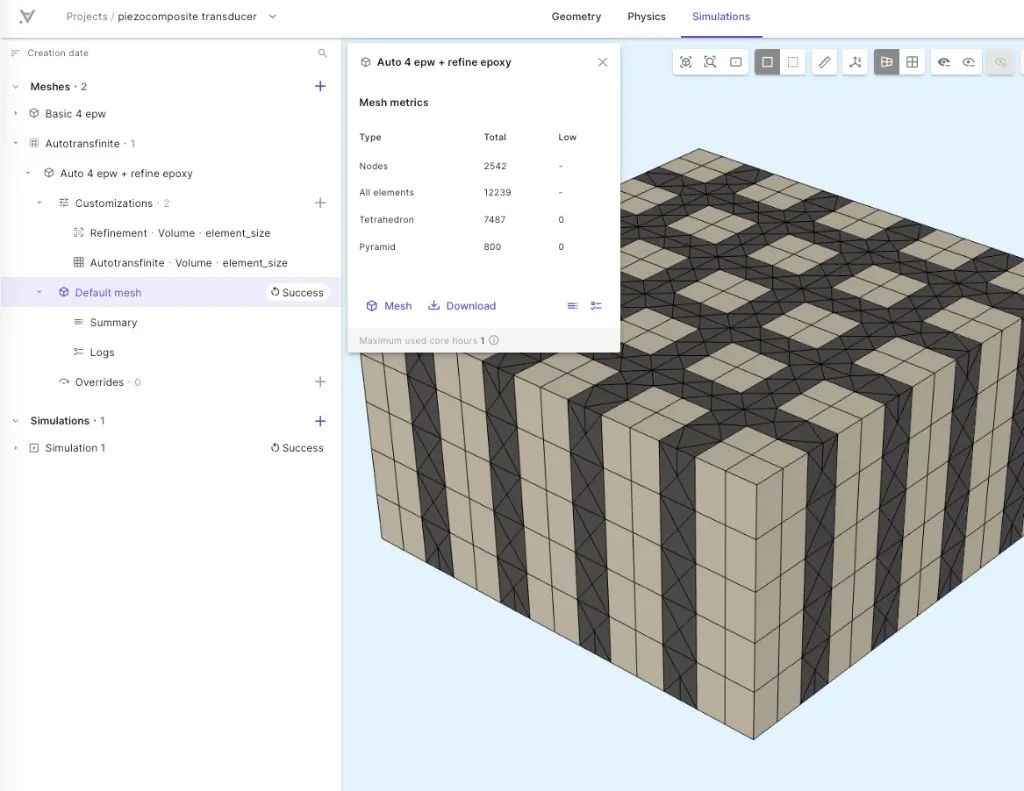
Task: Add an override with plus
Action: 320,382
